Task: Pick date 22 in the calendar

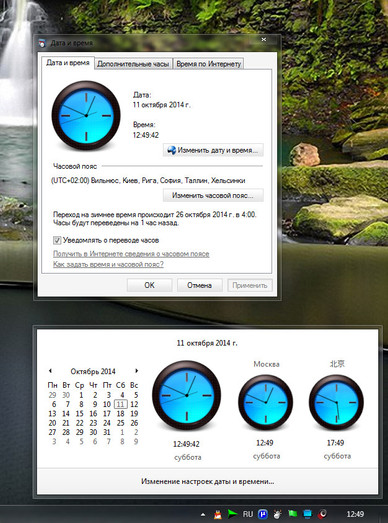Action: point(79,423)
